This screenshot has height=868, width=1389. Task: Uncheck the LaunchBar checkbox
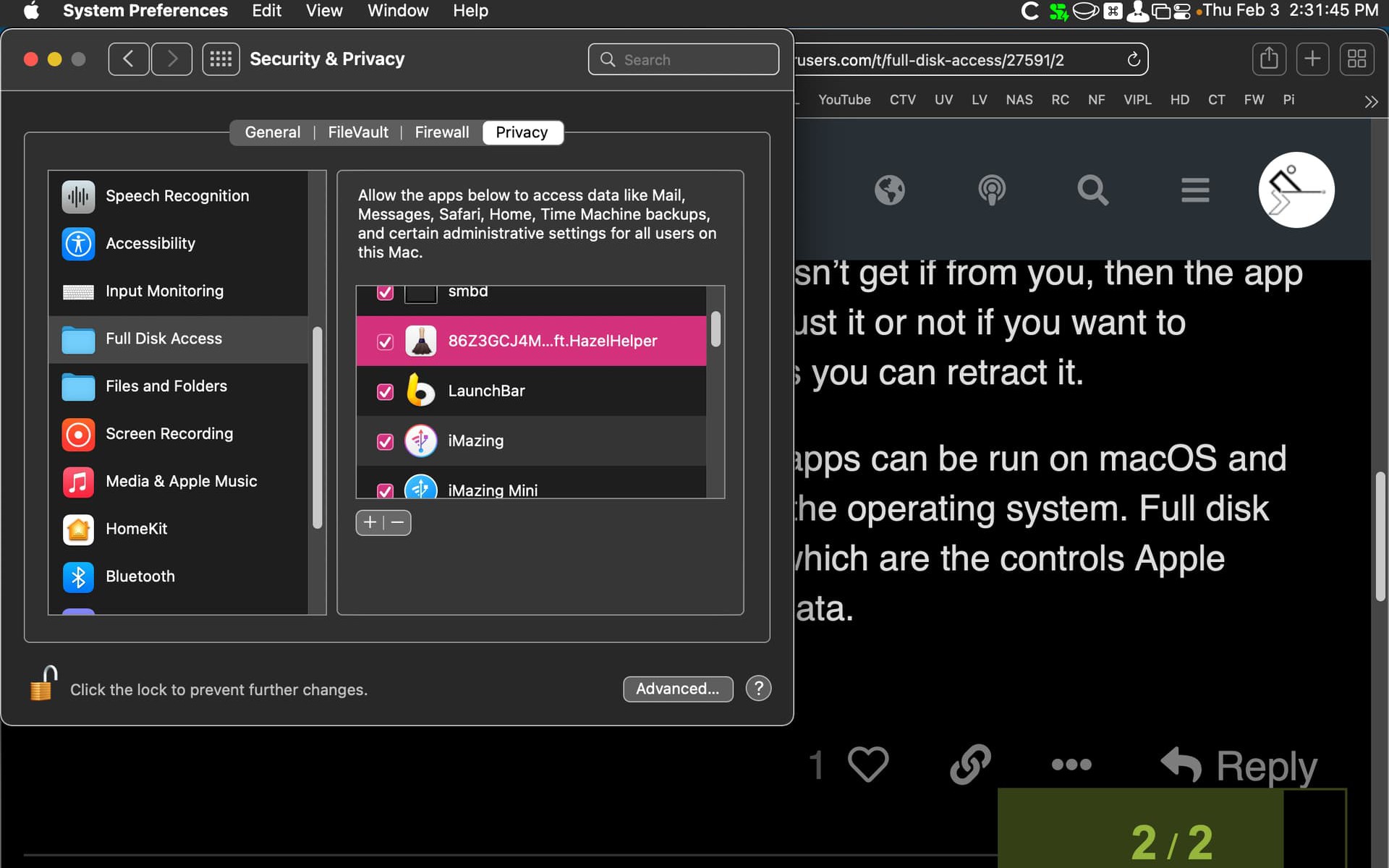pos(385,391)
